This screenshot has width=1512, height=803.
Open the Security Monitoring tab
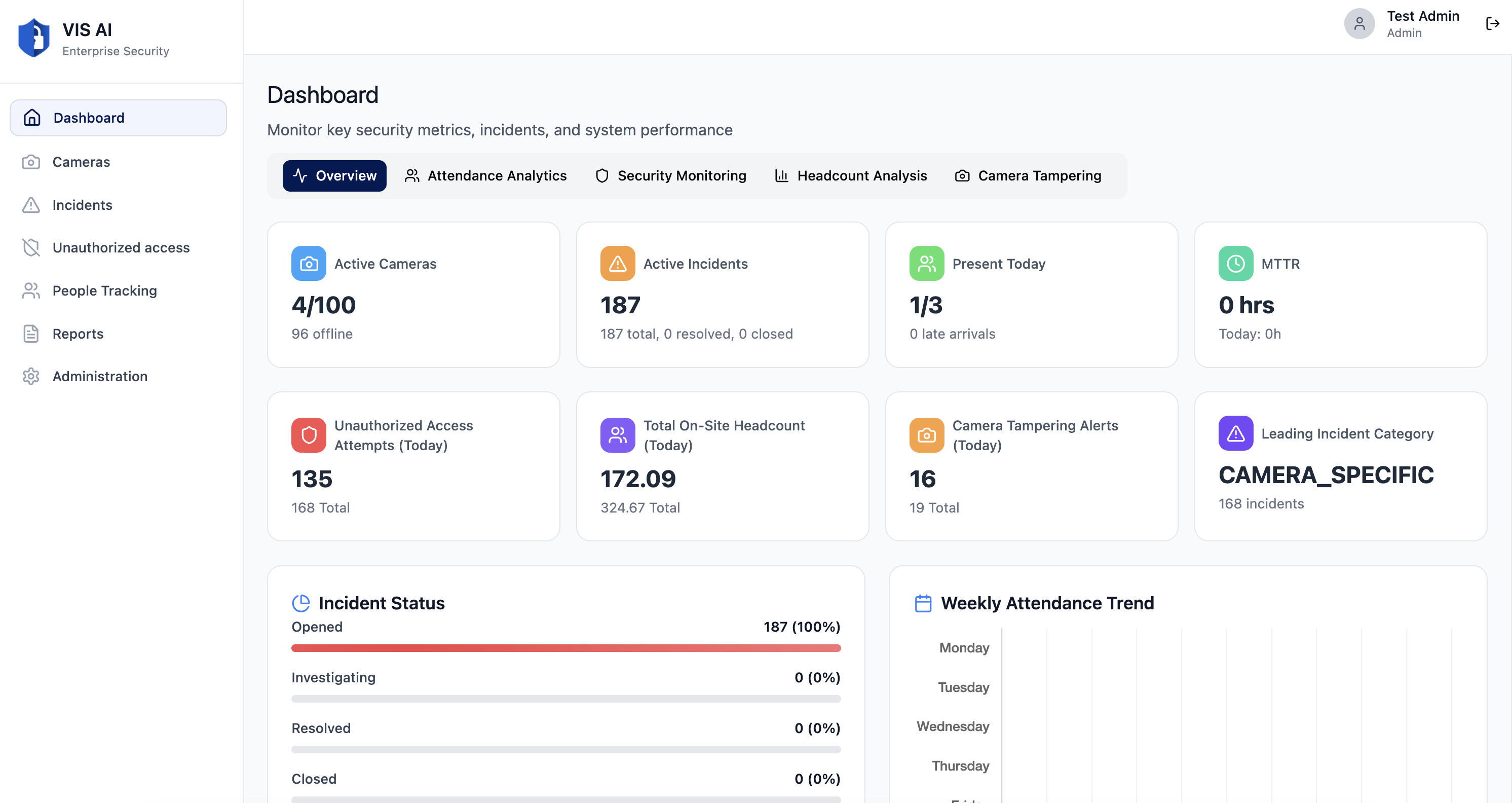tap(670, 175)
